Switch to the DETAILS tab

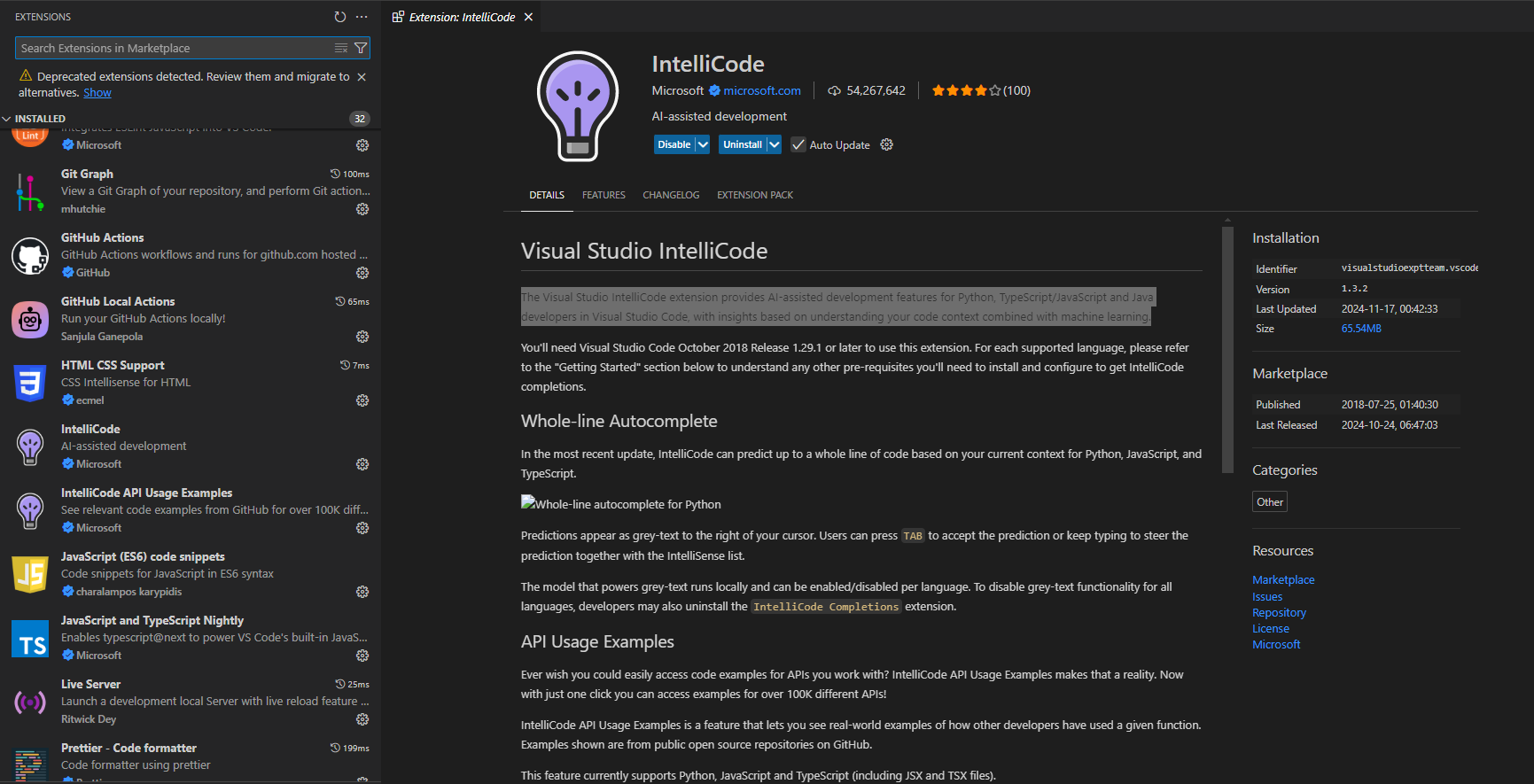pyautogui.click(x=547, y=195)
